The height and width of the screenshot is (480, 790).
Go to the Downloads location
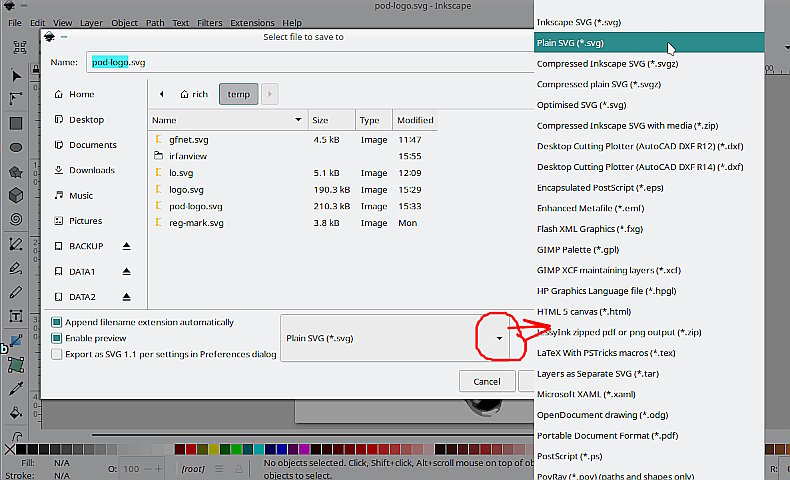click(x=91, y=170)
